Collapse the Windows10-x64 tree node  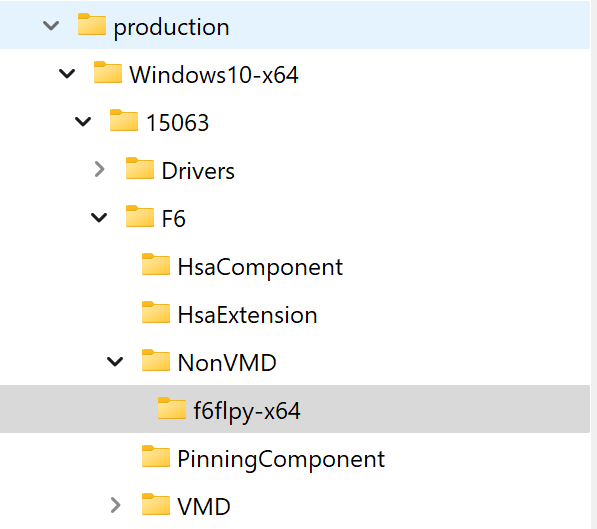[67, 74]
